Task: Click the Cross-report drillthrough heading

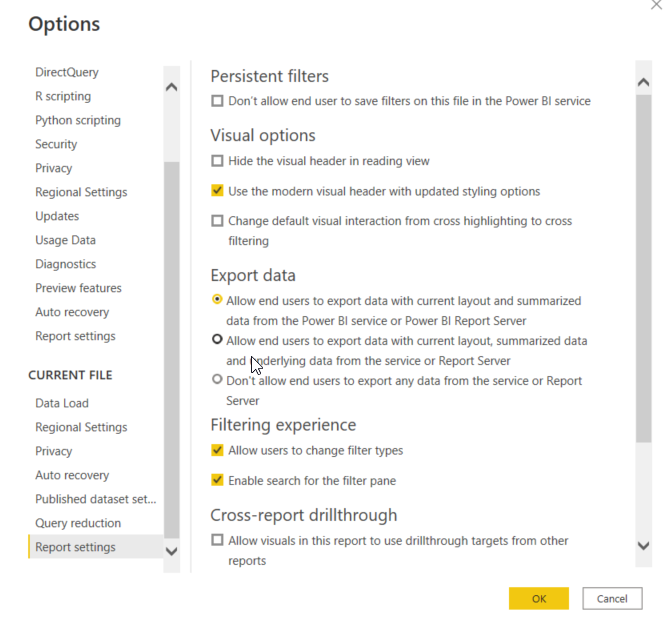Action: click(x=304, y=515)
